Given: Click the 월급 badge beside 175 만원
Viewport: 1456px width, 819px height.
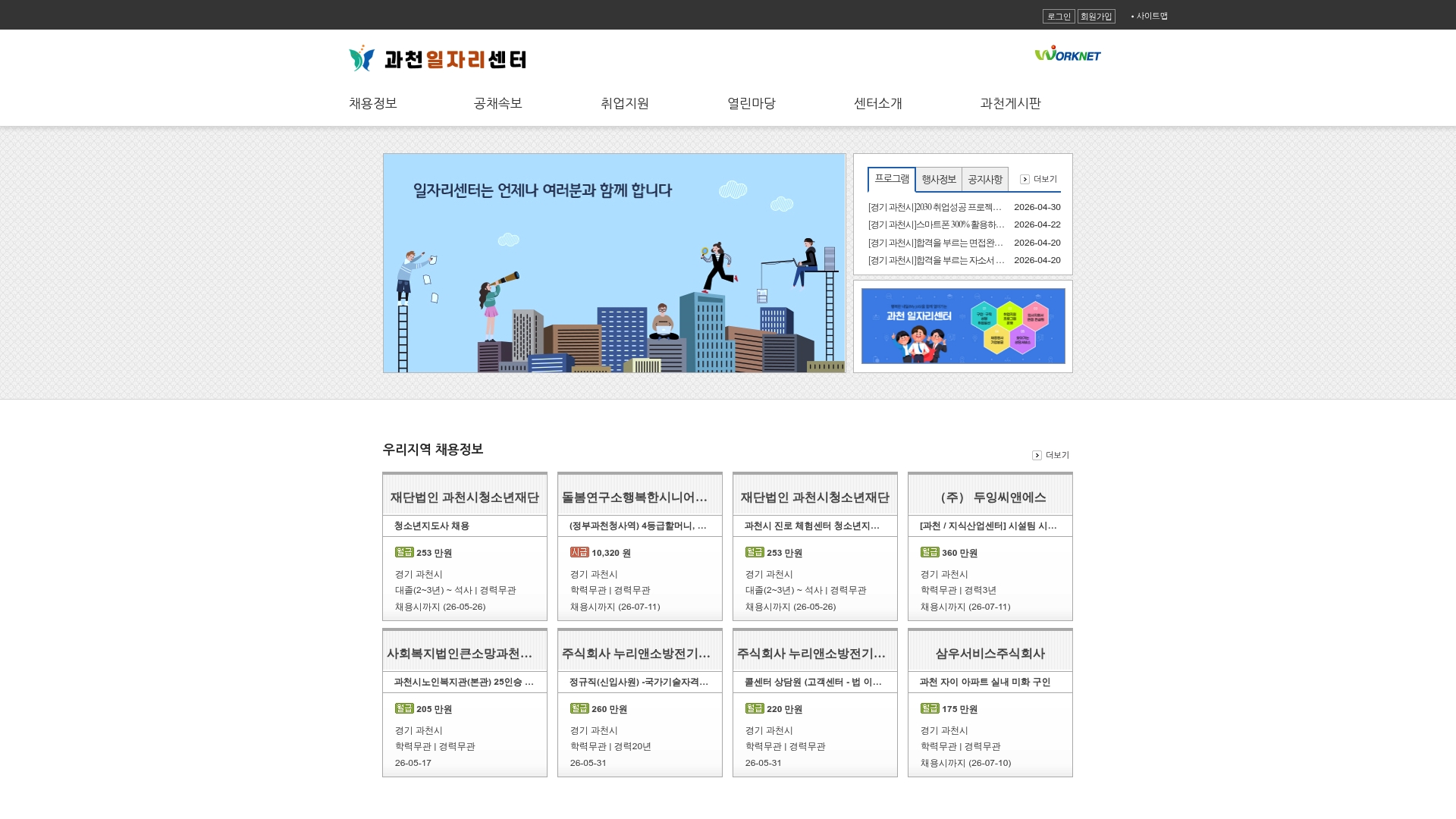Looking at the screenshot, I should click(930, 708).
